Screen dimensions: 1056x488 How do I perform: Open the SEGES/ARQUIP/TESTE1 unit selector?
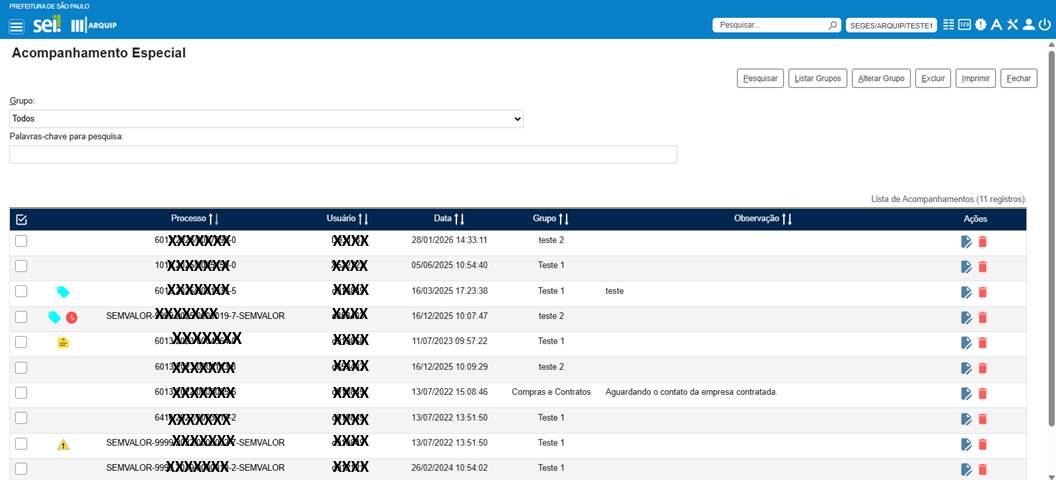(891, 25)
